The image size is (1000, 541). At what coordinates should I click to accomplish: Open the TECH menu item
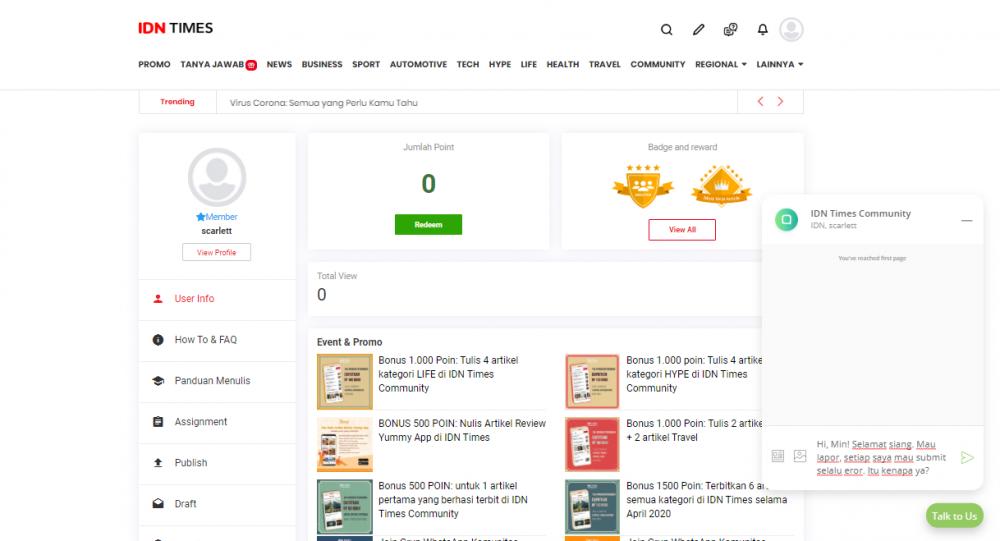point(467,64)
